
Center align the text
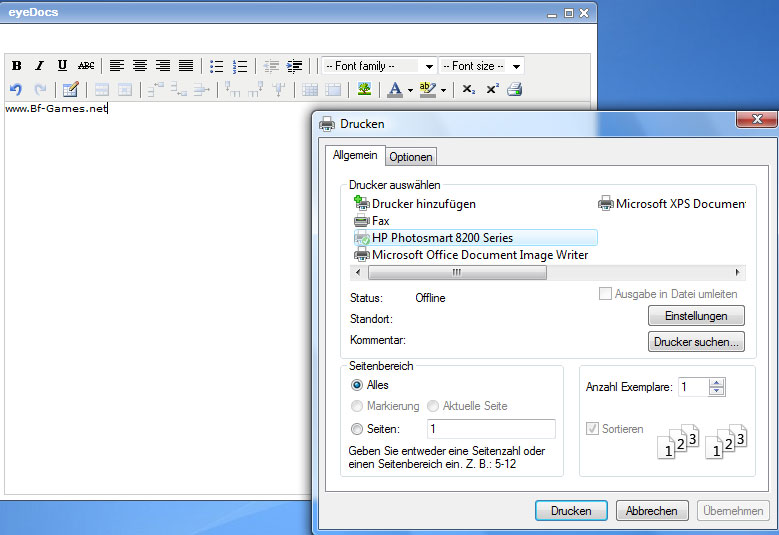coord(140,66)
